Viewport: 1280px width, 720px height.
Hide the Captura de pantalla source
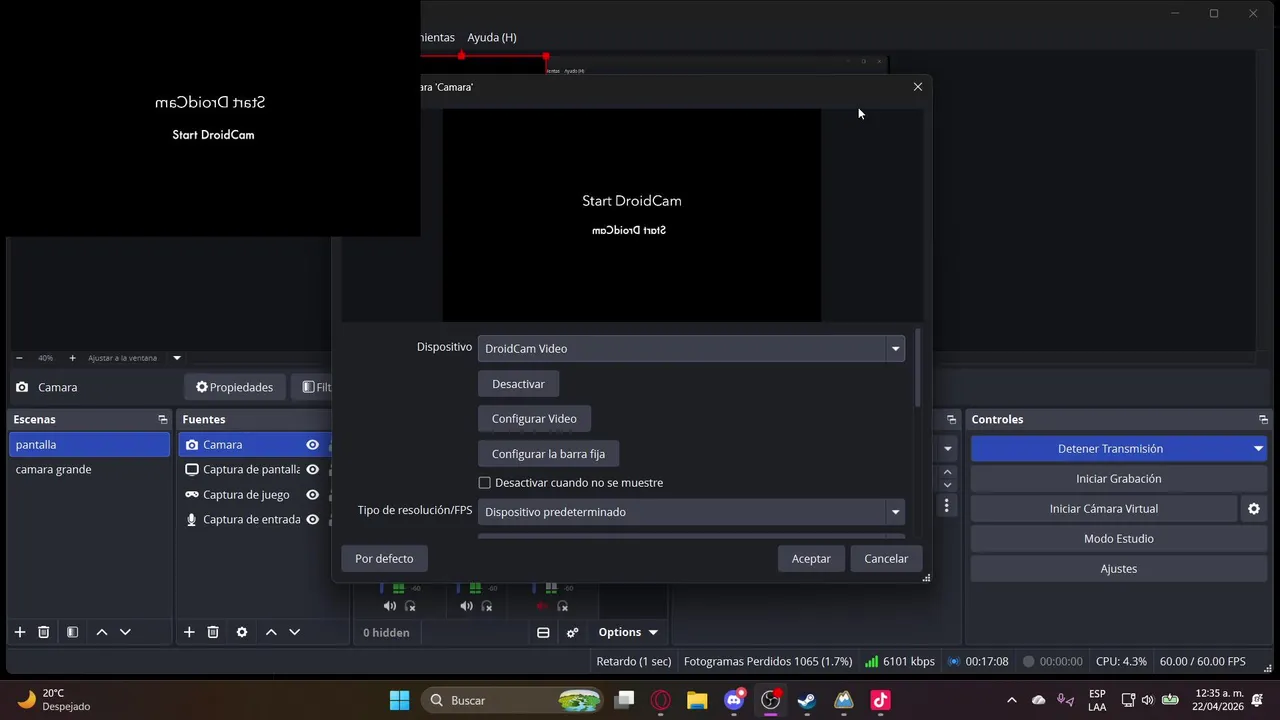click(312, 470)
